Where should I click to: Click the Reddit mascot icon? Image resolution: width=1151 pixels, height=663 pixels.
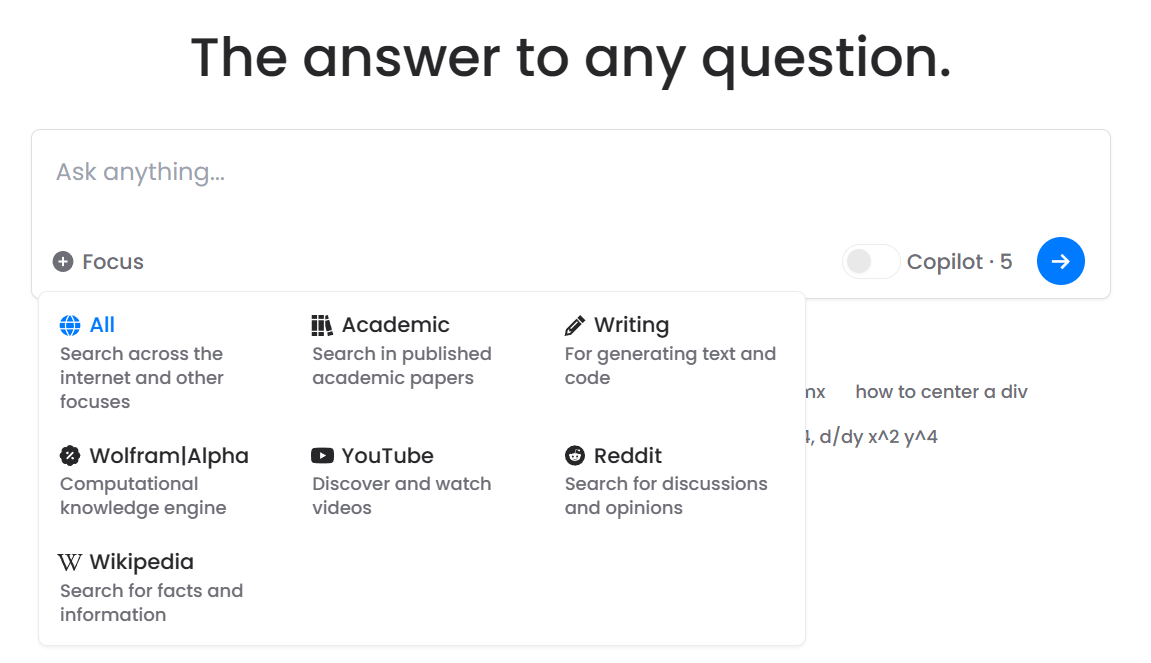coord(575,456)
